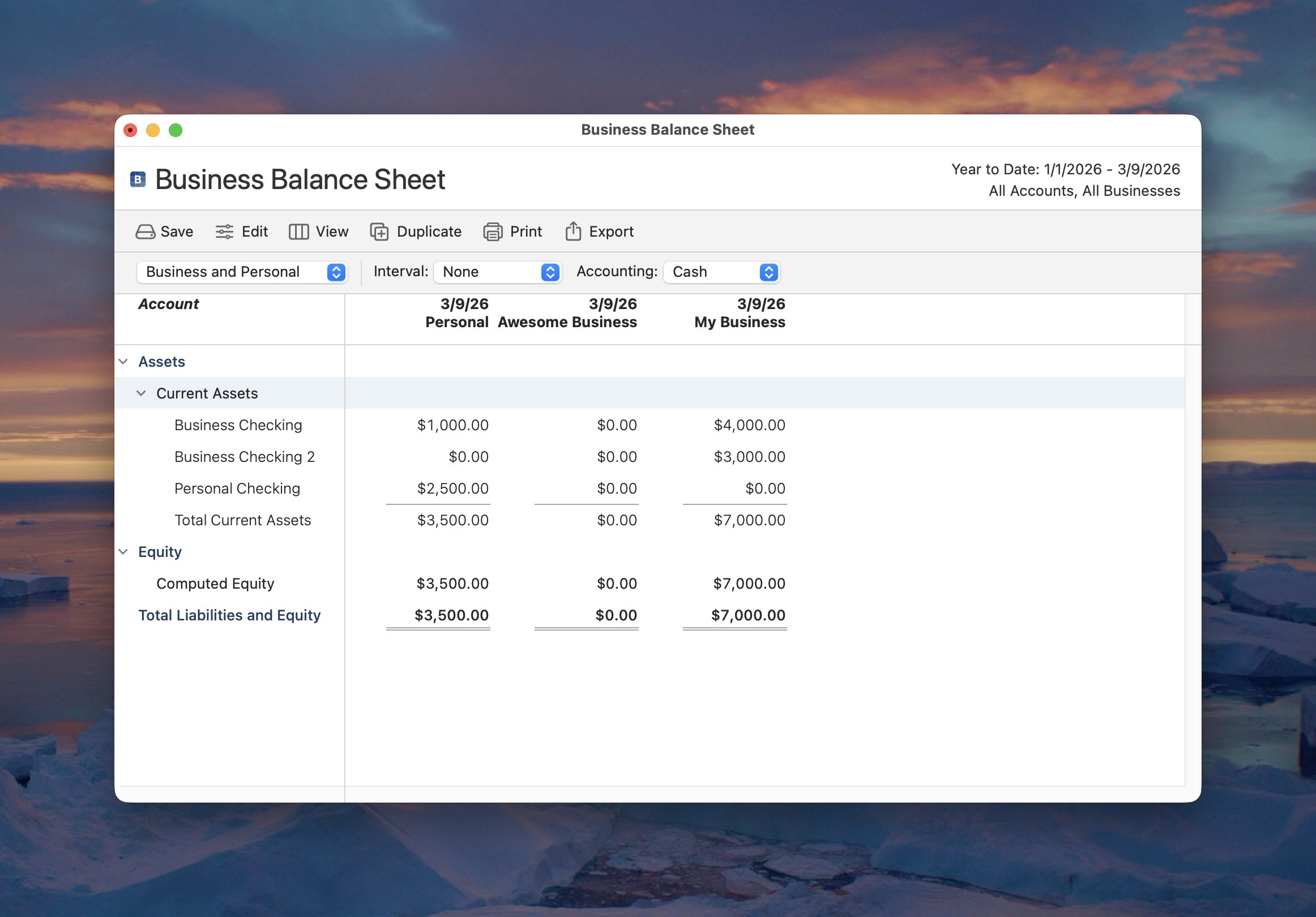The width and height of the screenshot is (1316, 917).
Task: Click the View columns icon
Action: (298, 232)
